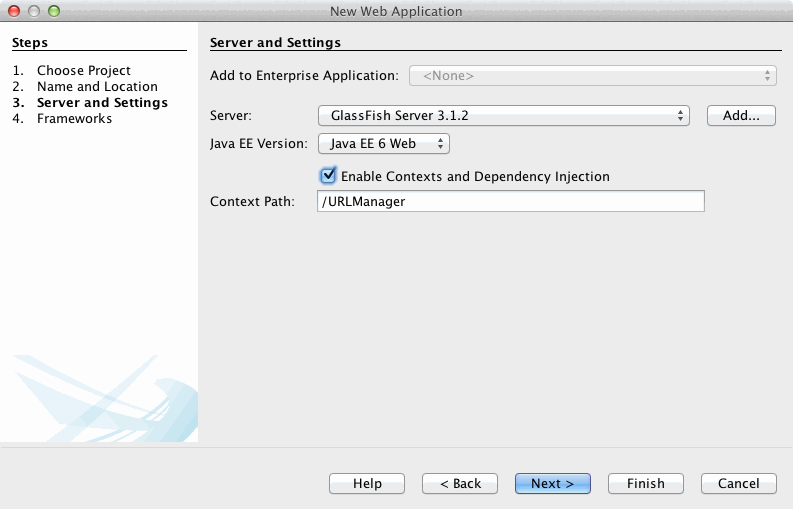The height and width of the screenshot is (509, 793).
Task: Minimize the dialog with the yellow button
Action: click(33, 11)
